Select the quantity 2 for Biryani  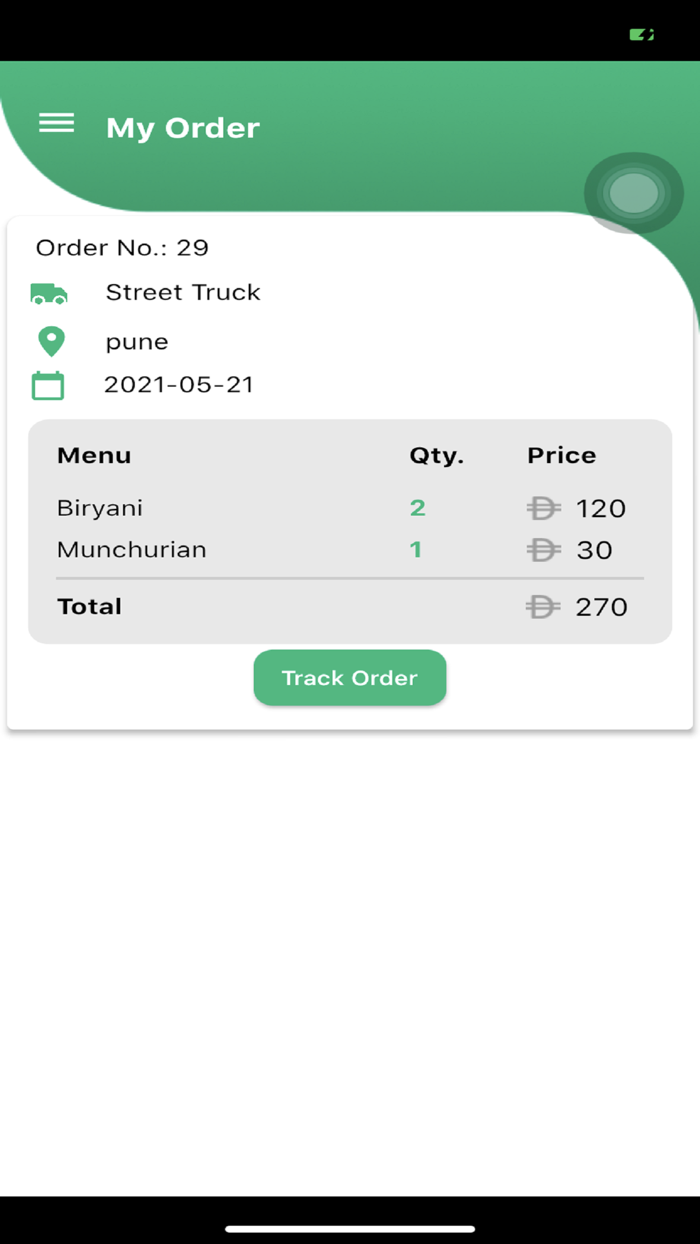pyautogui.click(x=417, y=508)
